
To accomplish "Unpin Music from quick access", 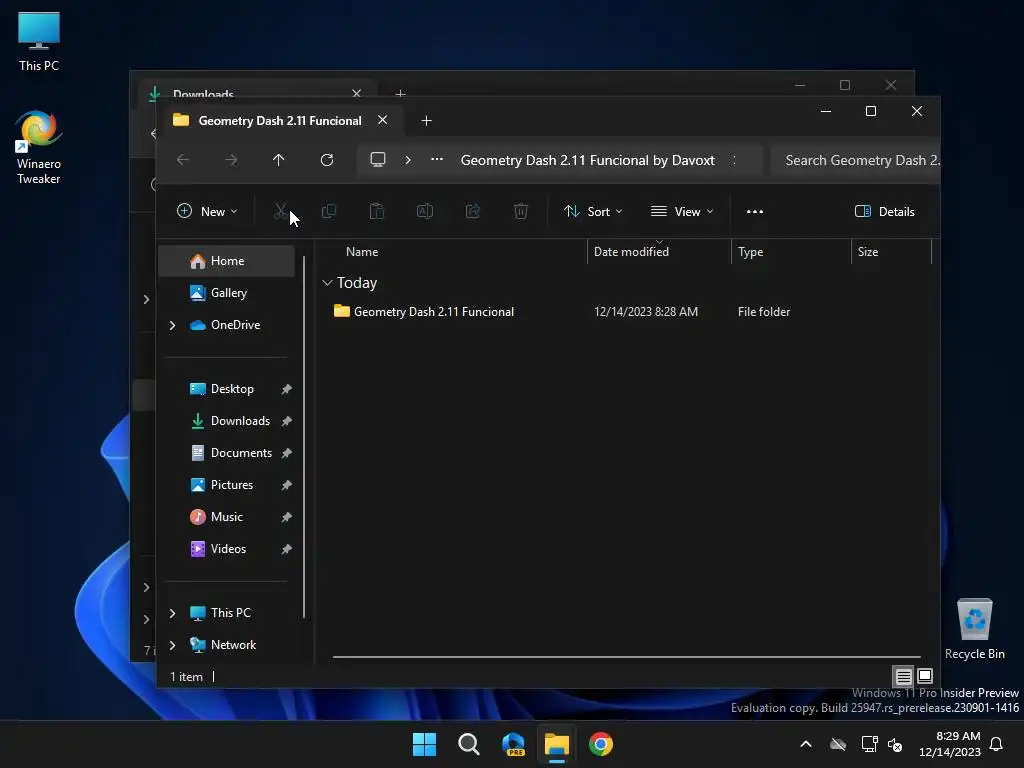I will point(286,517).
